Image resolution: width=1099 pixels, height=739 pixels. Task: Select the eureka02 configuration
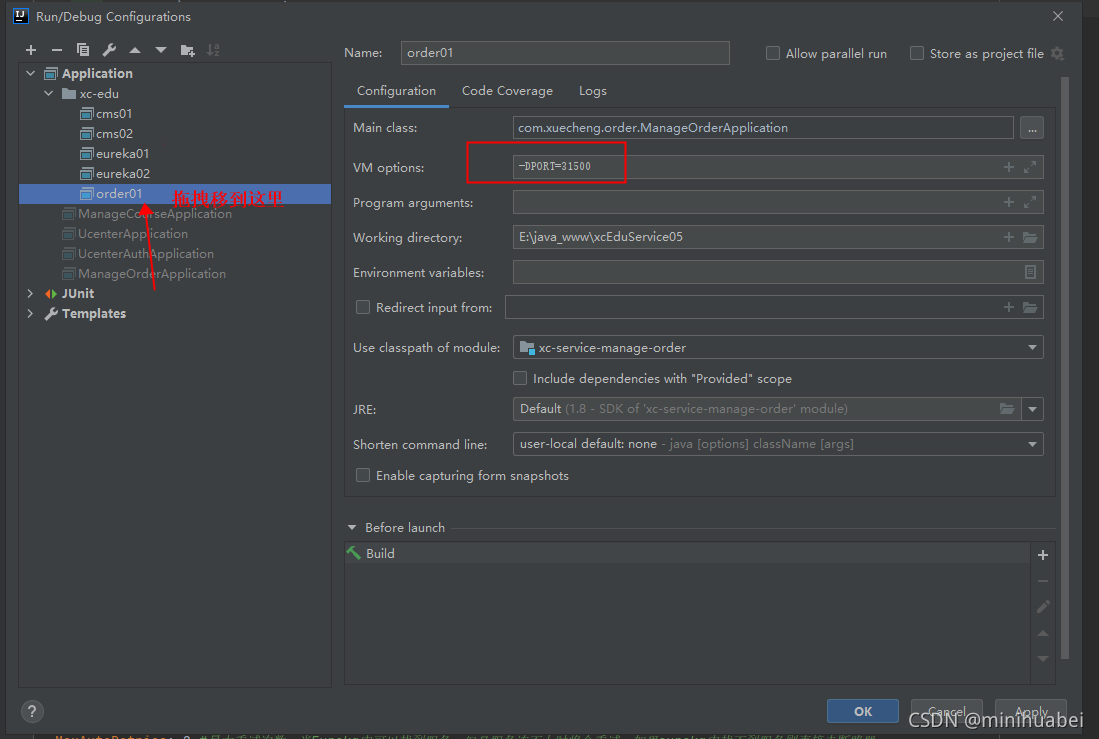coord(123,173)
